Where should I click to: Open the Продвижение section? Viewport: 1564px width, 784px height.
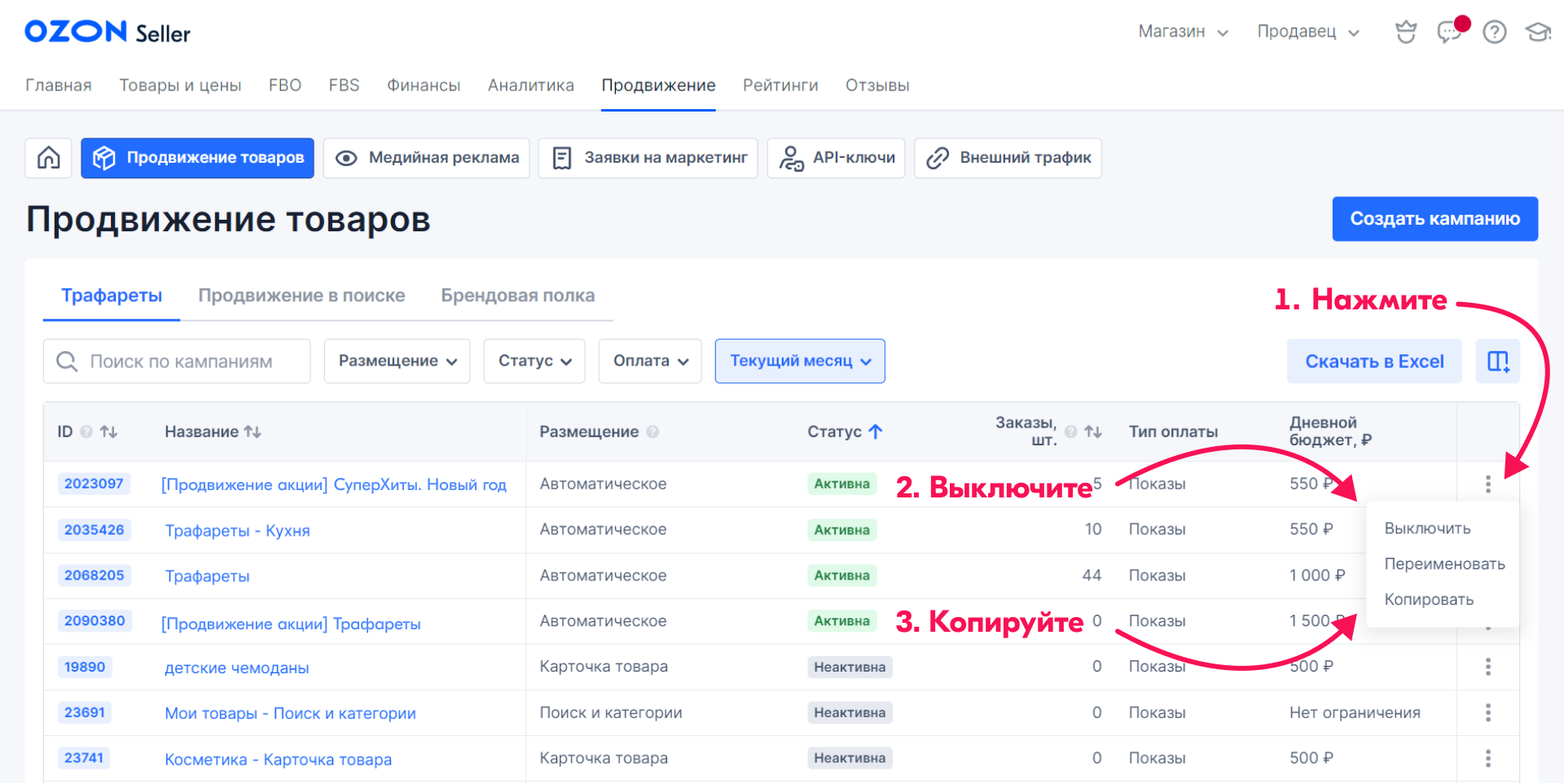(658, 85)
